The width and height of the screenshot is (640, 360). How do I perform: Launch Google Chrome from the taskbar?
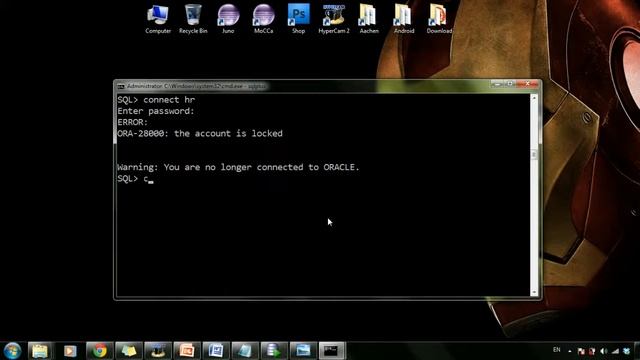pyautogui.click(x=99, y=351)
